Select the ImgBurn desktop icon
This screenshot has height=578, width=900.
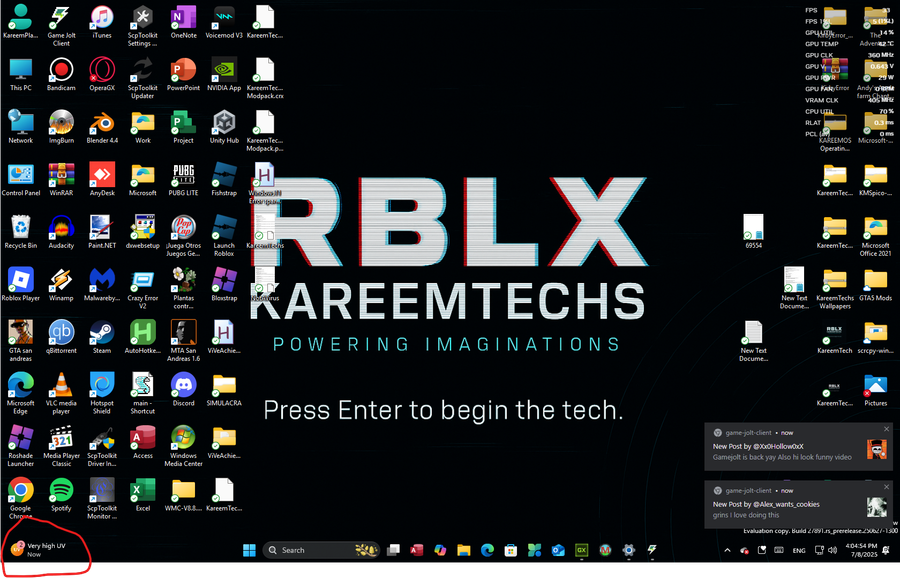(61, 127)
